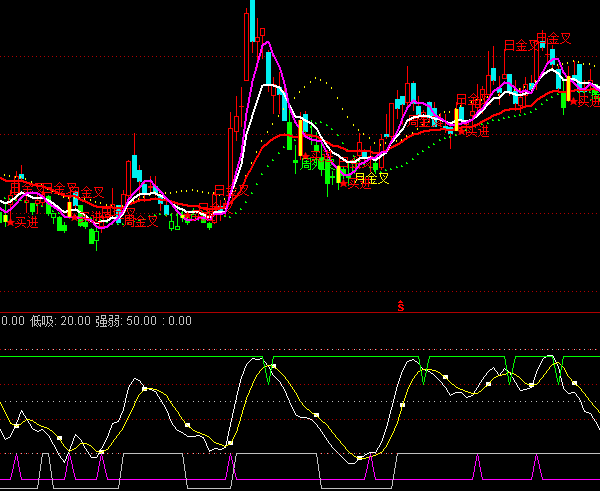Click the red divider between chart panels

[x=200, y=312]
